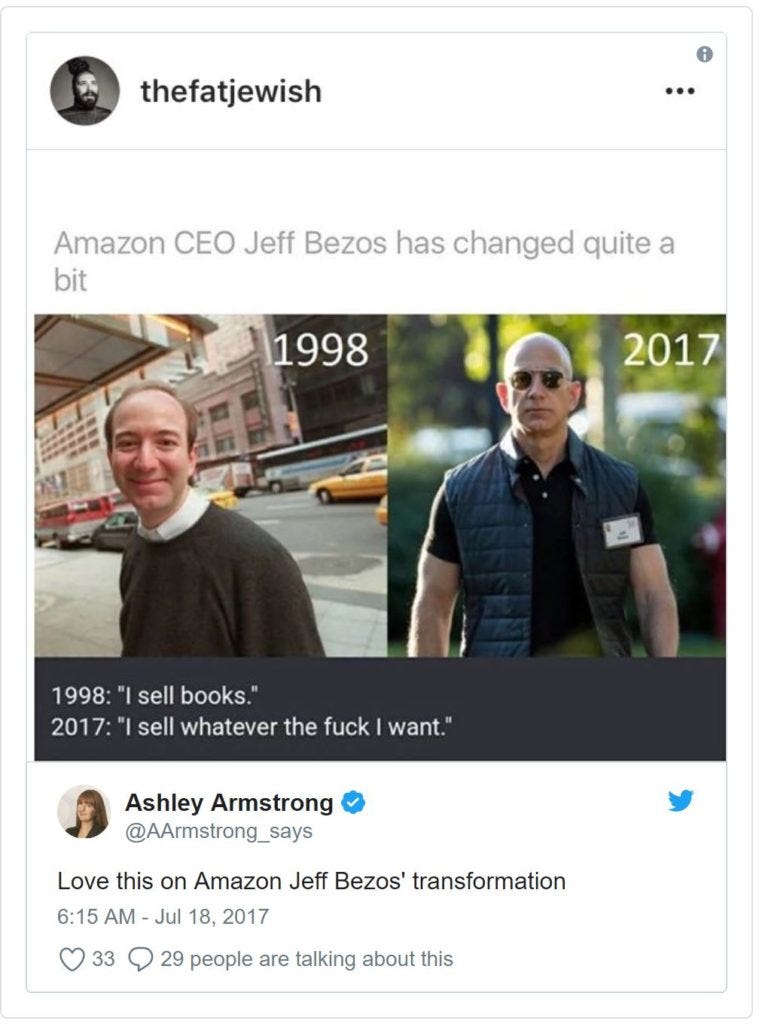Click the 2017 photo half
The height and width of the screenshot is (1024, 759).
coord(557,485)
